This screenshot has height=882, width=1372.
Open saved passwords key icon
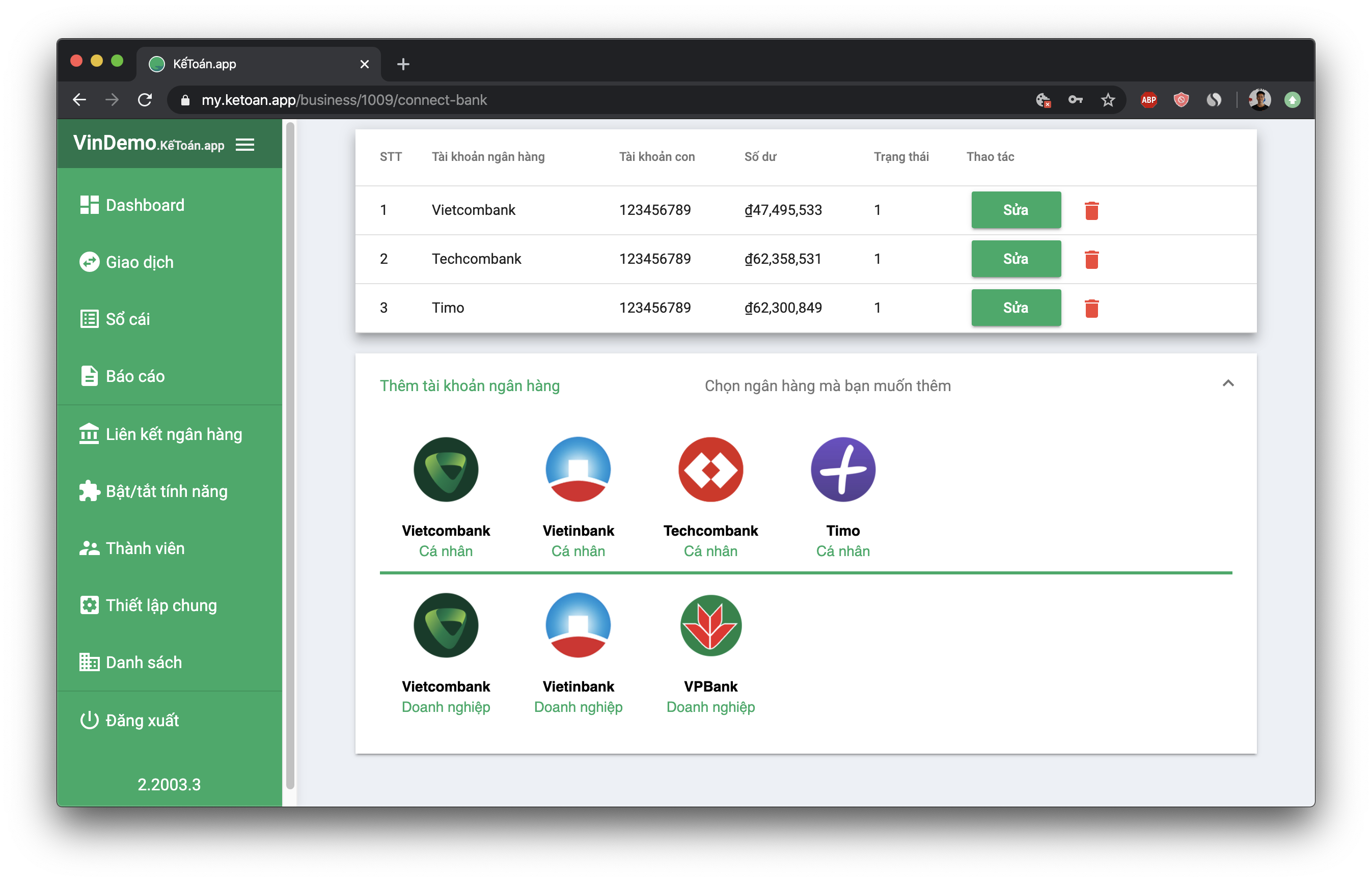click(x=1076, y=100)
